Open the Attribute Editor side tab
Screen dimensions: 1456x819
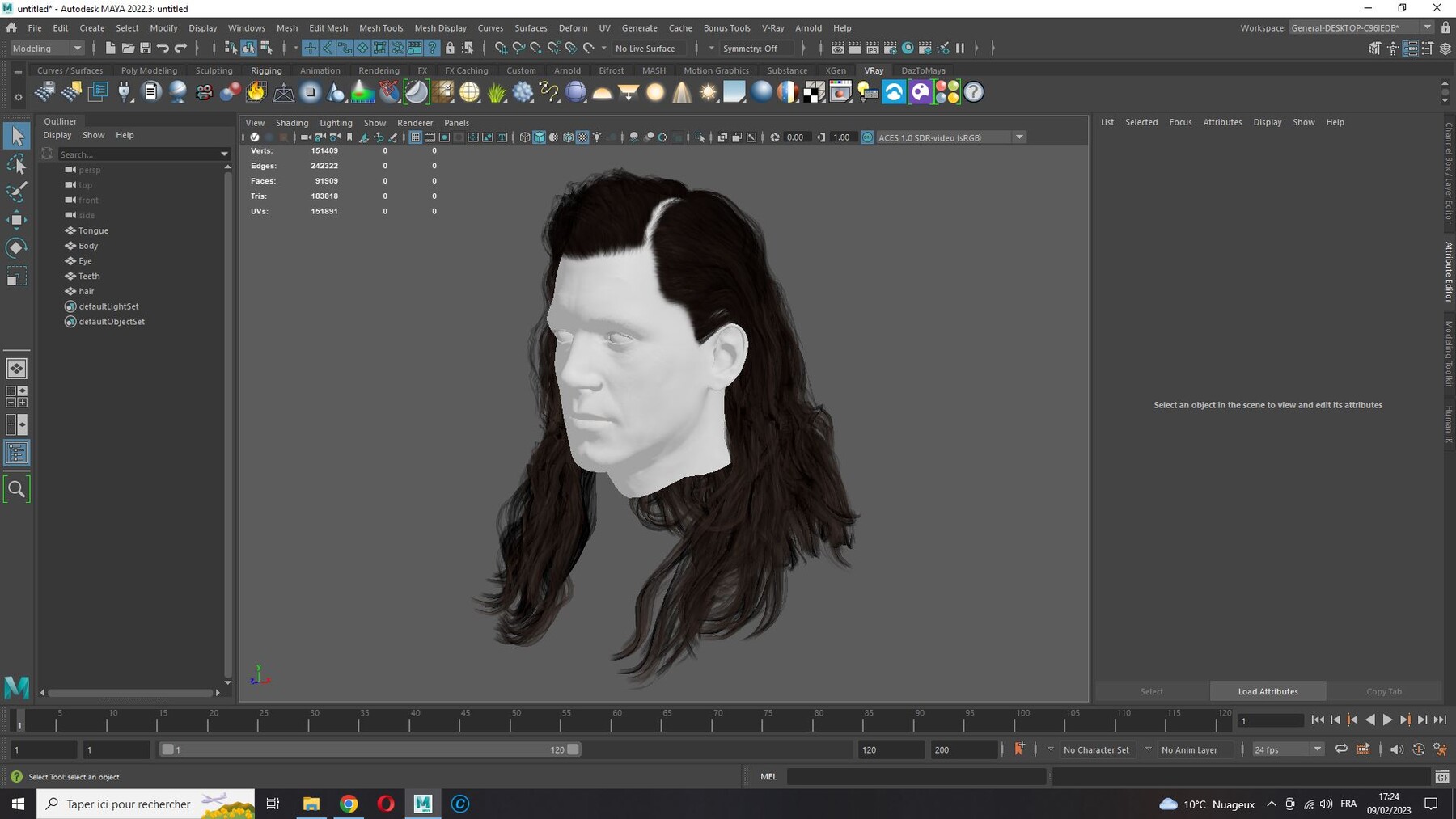1449,272
